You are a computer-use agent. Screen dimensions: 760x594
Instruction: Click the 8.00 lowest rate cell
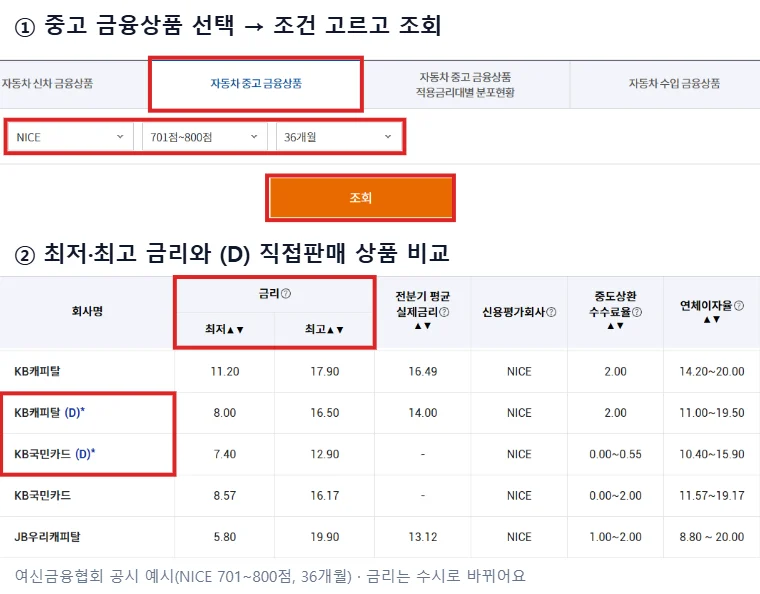tap(225, 413)
